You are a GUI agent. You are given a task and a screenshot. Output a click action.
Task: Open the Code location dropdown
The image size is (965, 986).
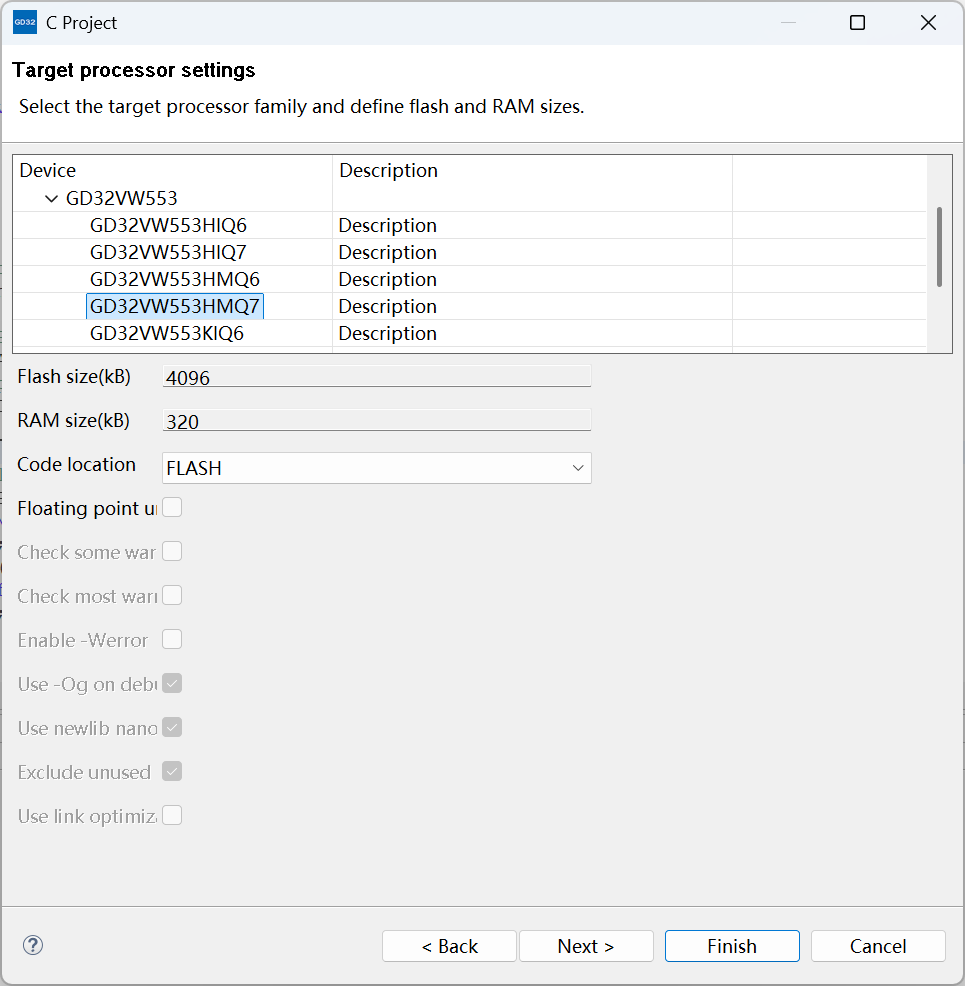(376, 468)
